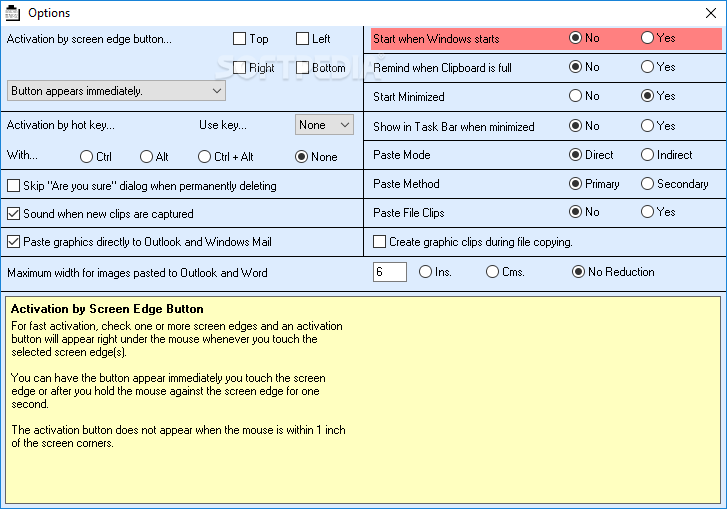
Task: Click 'Start when Windows starts' label
Action: tap(436, 39)
